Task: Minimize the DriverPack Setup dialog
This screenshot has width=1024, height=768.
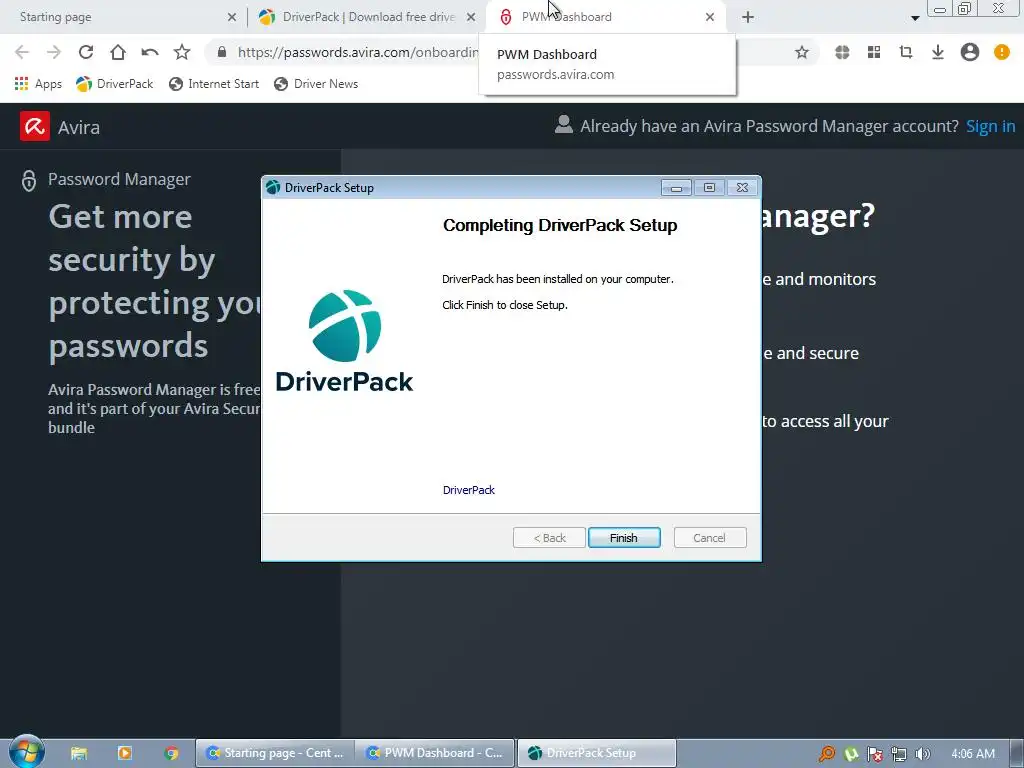Action: pos(677,188)
